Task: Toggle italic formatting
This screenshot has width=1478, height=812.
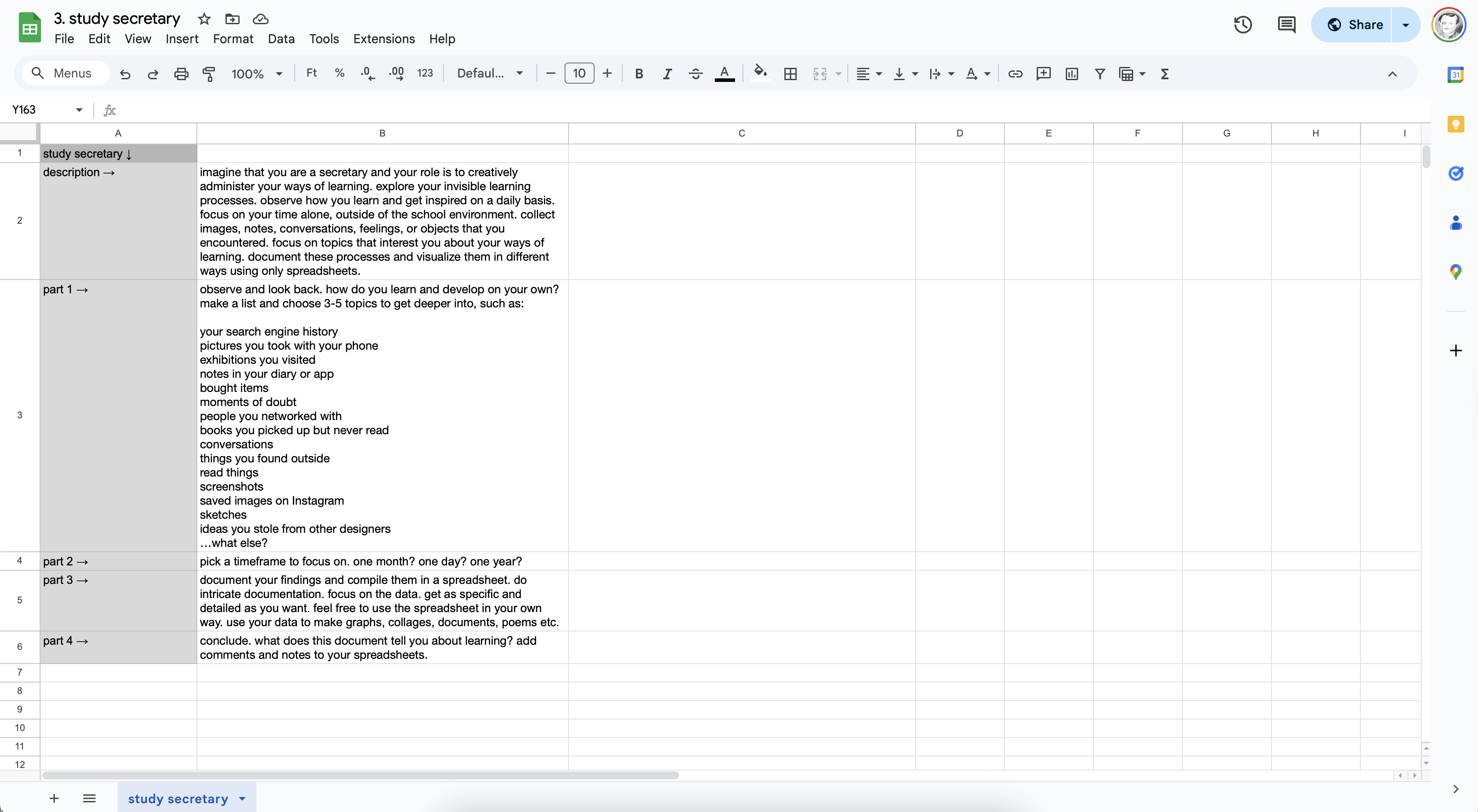Action: [667, 74]
